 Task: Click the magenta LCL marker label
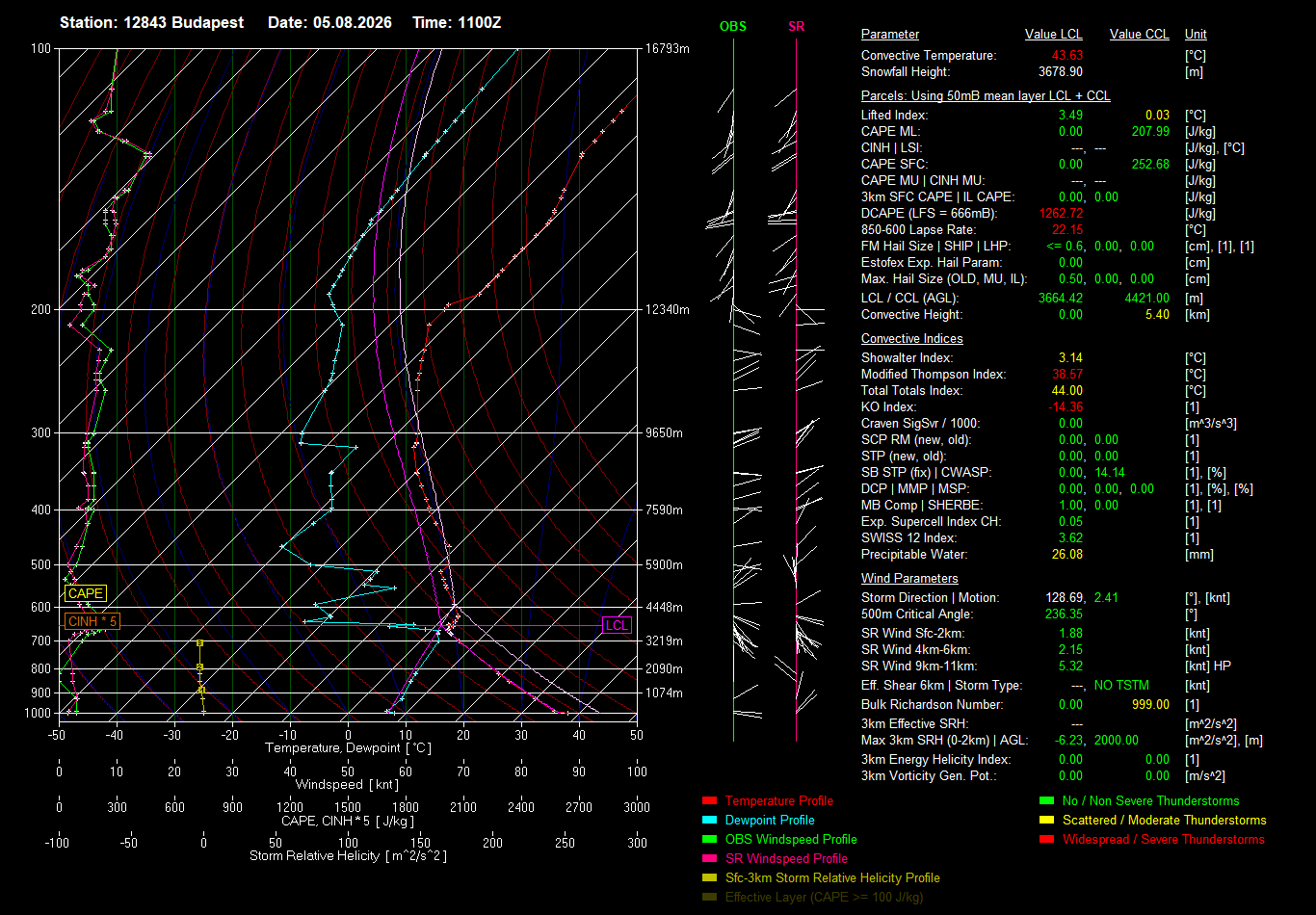click(617, 625)
